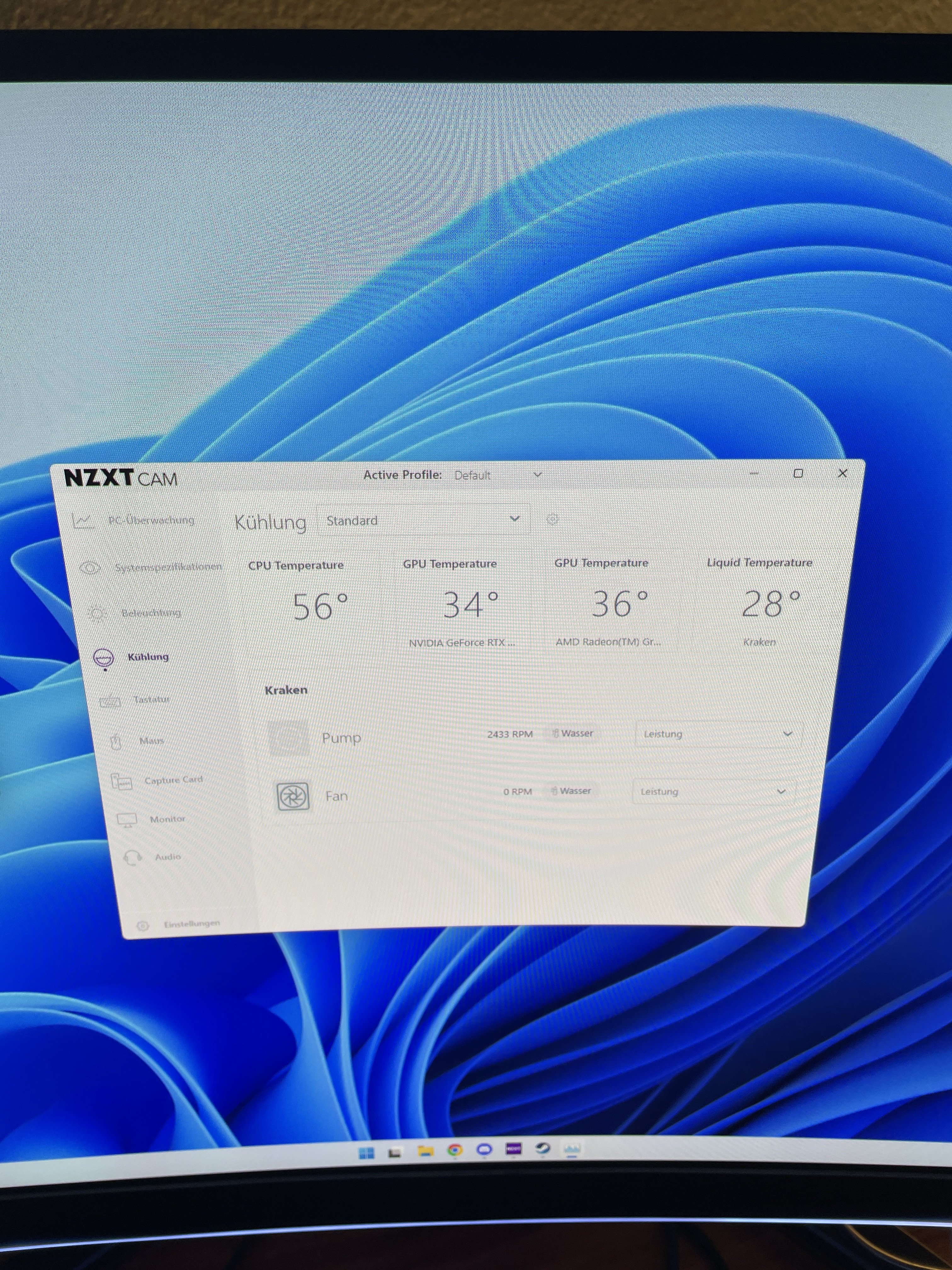Open PC-Überwachung monitoring chart icon
The height and width of the screenshot is (1270, 952).
pos(82,521)
